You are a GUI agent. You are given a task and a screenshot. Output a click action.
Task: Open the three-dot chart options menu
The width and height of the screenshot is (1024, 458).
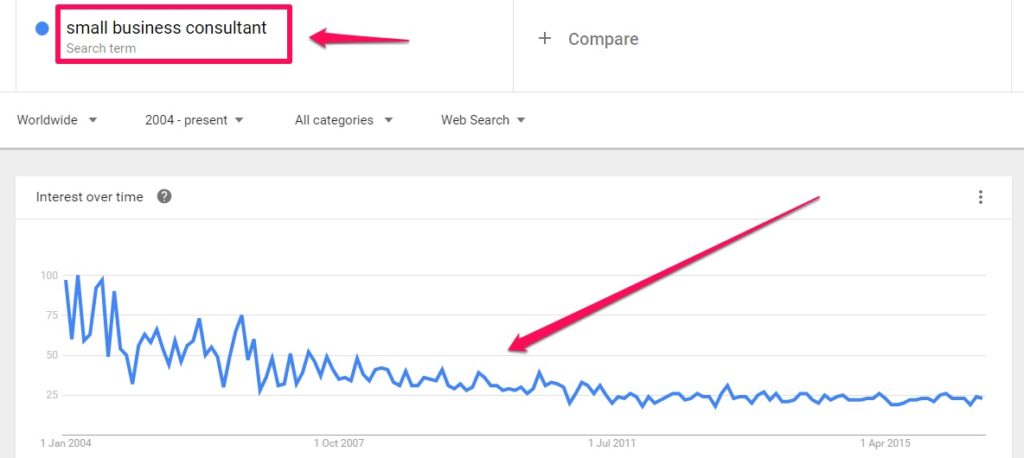point(980,197)
